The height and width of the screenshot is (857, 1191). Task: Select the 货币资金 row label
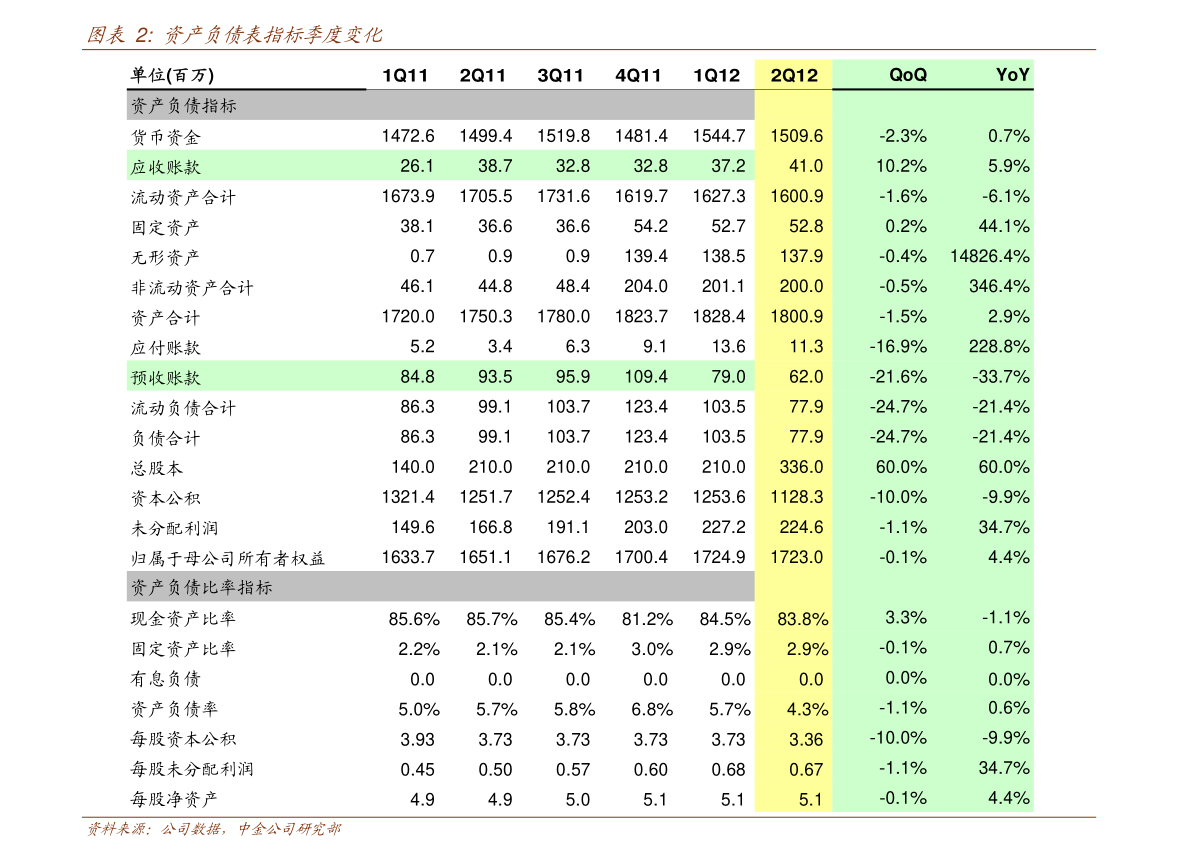coord(166,137)
